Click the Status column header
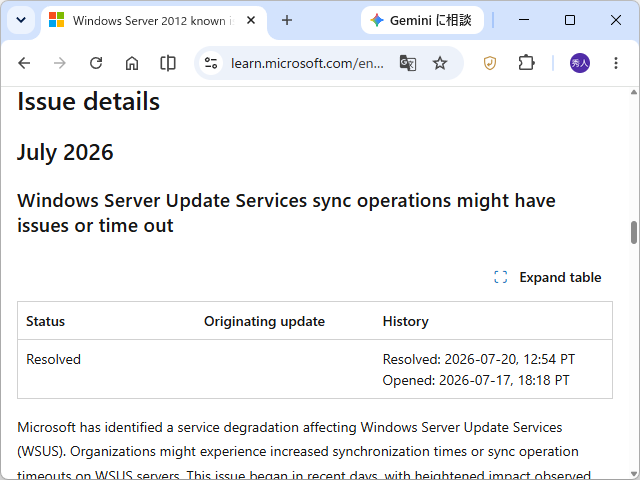The image size is (640, 480). coord(45,321)
